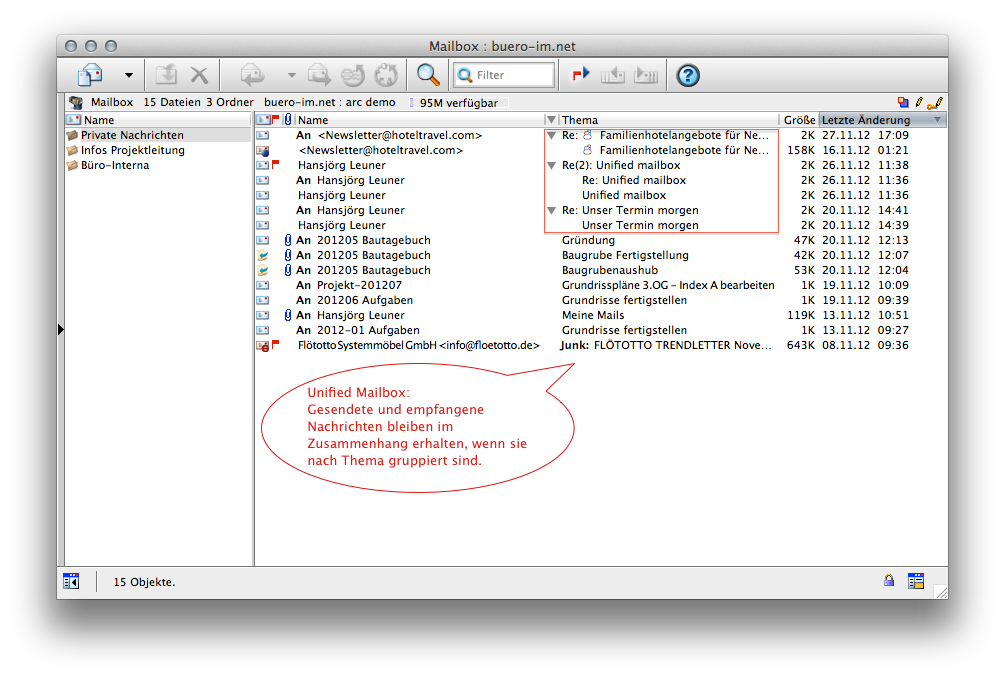
Task: Sort by 'Größe' column header
Action: 798,120
